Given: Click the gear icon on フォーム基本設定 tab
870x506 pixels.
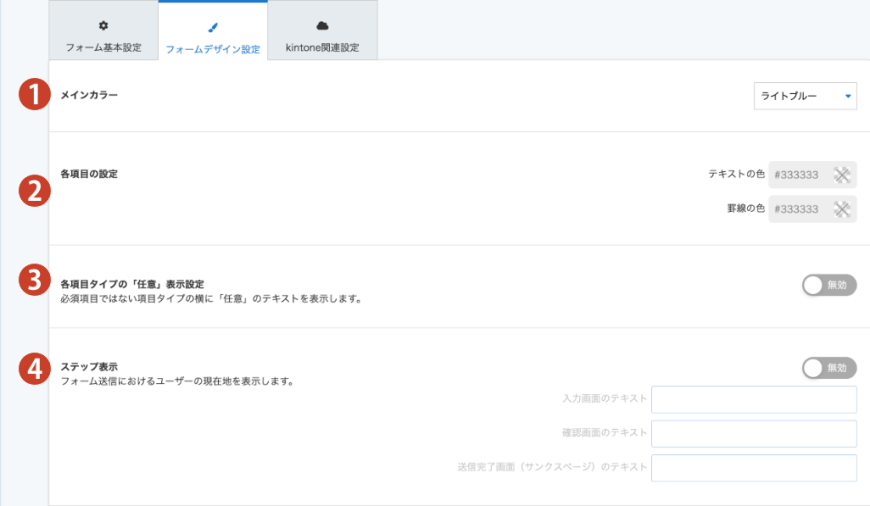Looking at the screenshot, I should pyautogui.click(x=103, y=26).
